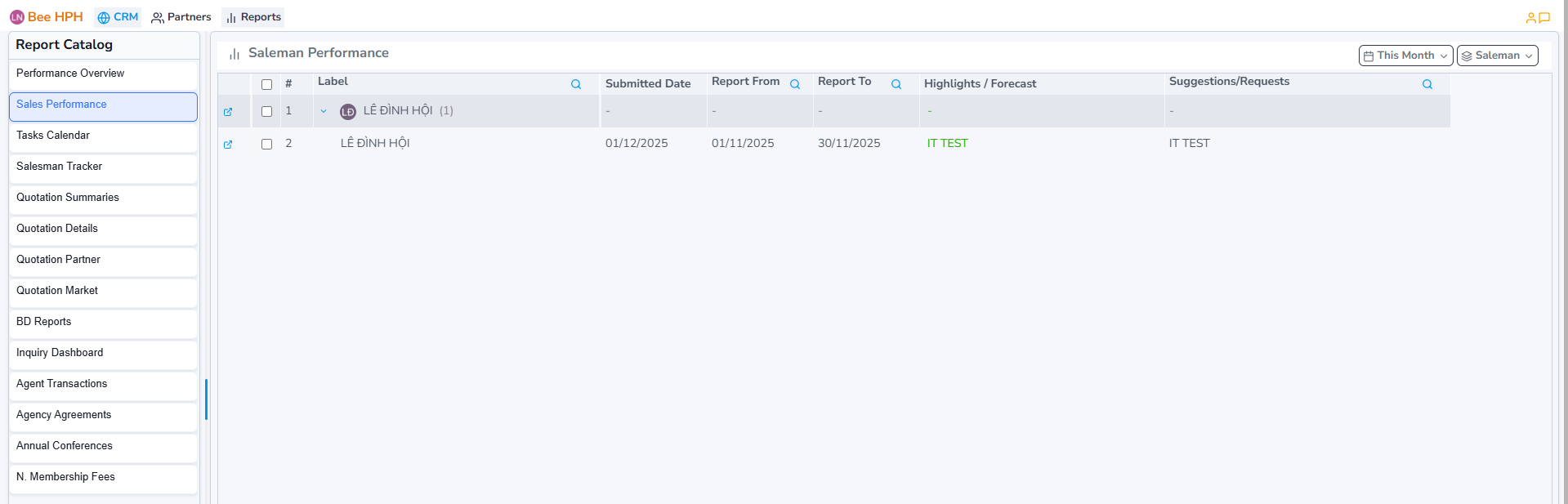Open the chat message icon at top right
The image size is (1568, 504).
(x=1544, y=17)
